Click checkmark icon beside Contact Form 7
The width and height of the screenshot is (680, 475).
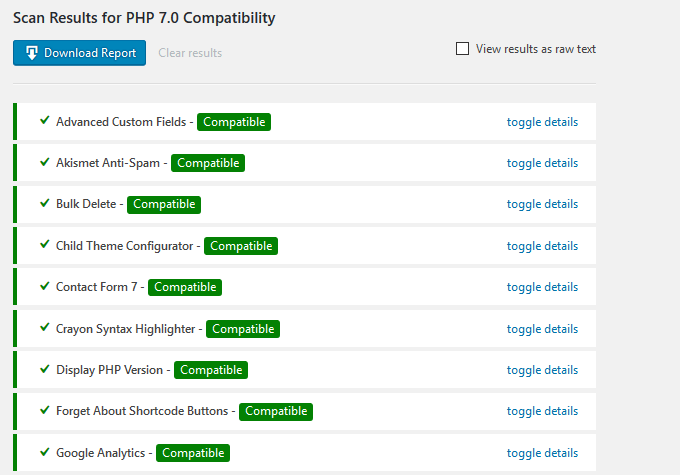[x=44, y=286]
